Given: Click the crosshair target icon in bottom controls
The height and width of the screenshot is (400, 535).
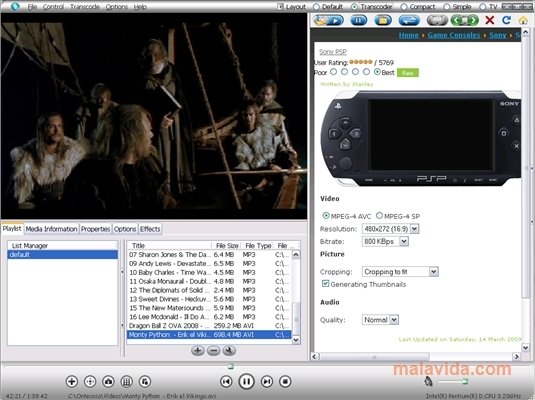Looking at the screenshot, I should 90,381.
